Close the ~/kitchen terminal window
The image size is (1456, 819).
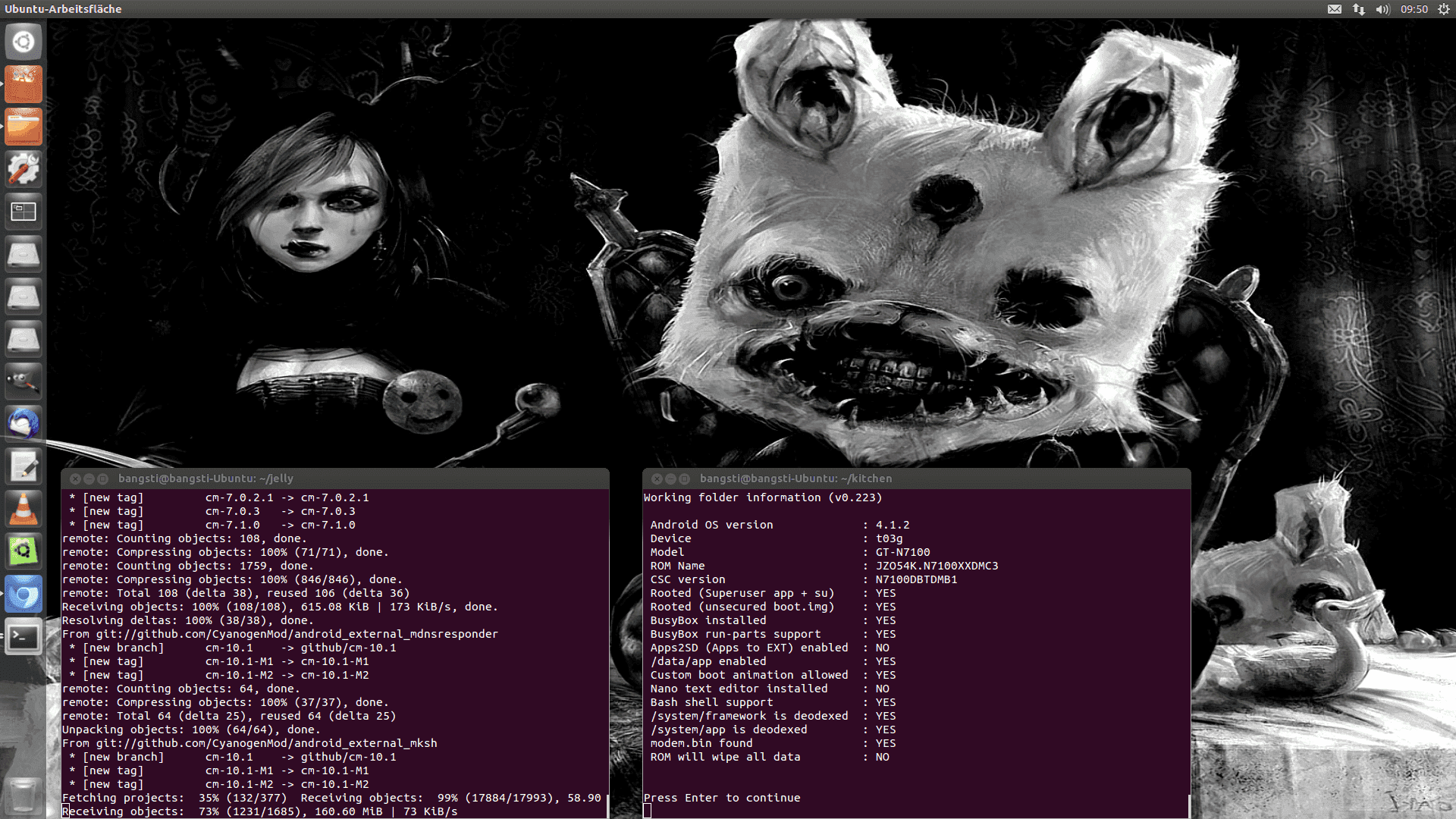point(657,479)
